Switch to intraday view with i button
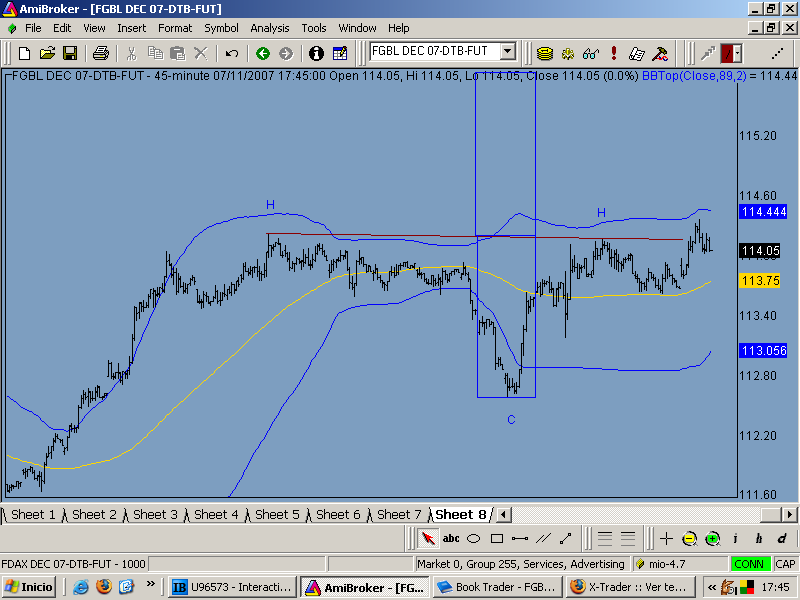This screenshot has width=800, height=600. point(735,538)
